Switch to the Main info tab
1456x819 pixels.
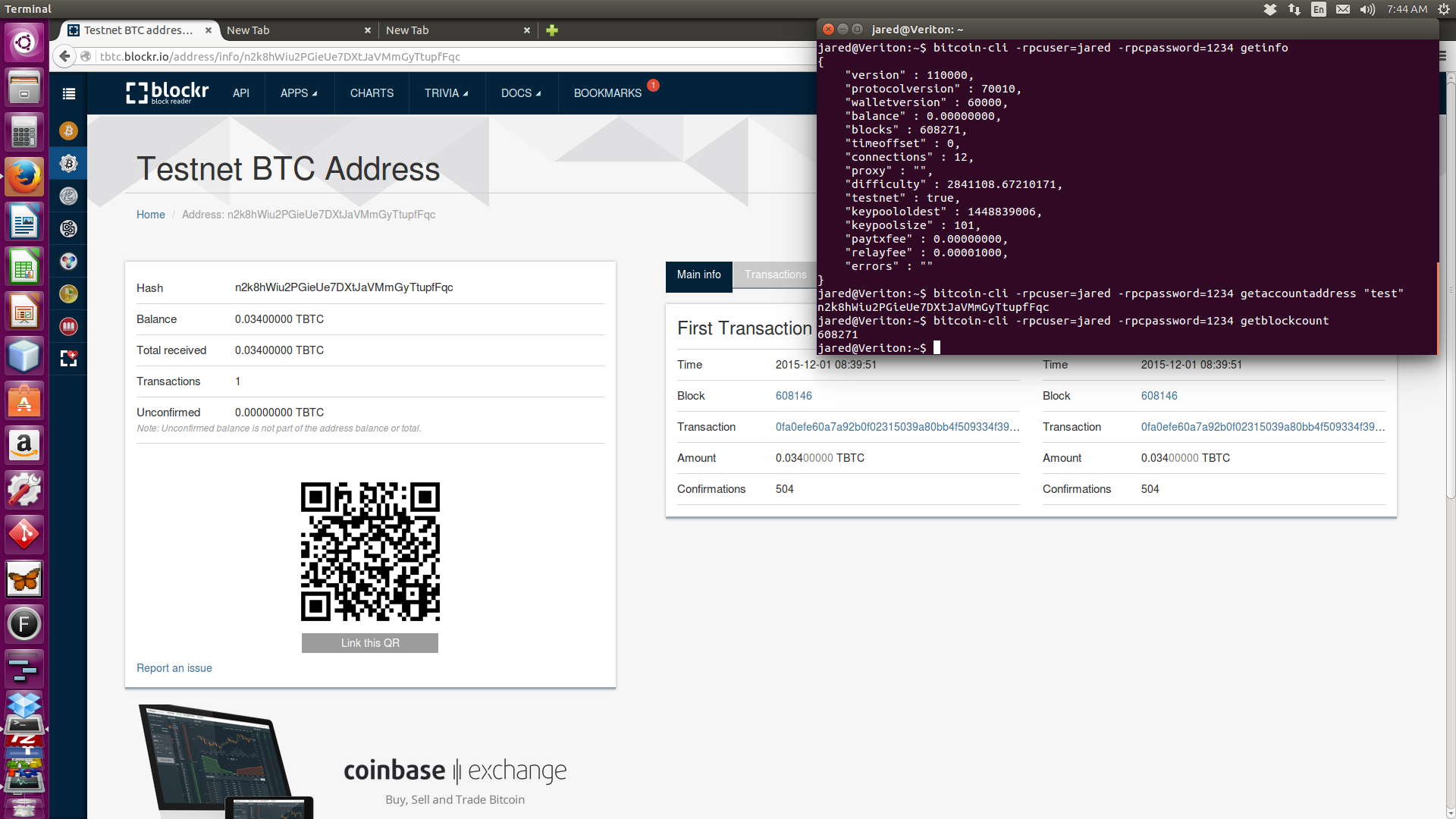point(698,275)
